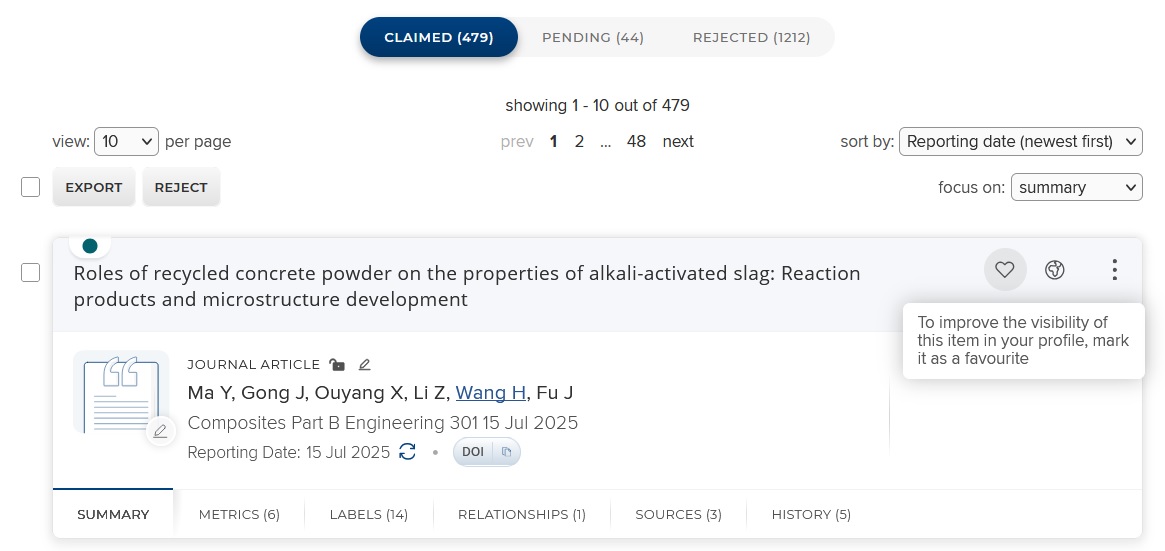1165x551 pixels.
Task: Open the focus on summary dropdown
Action: 1077,187
